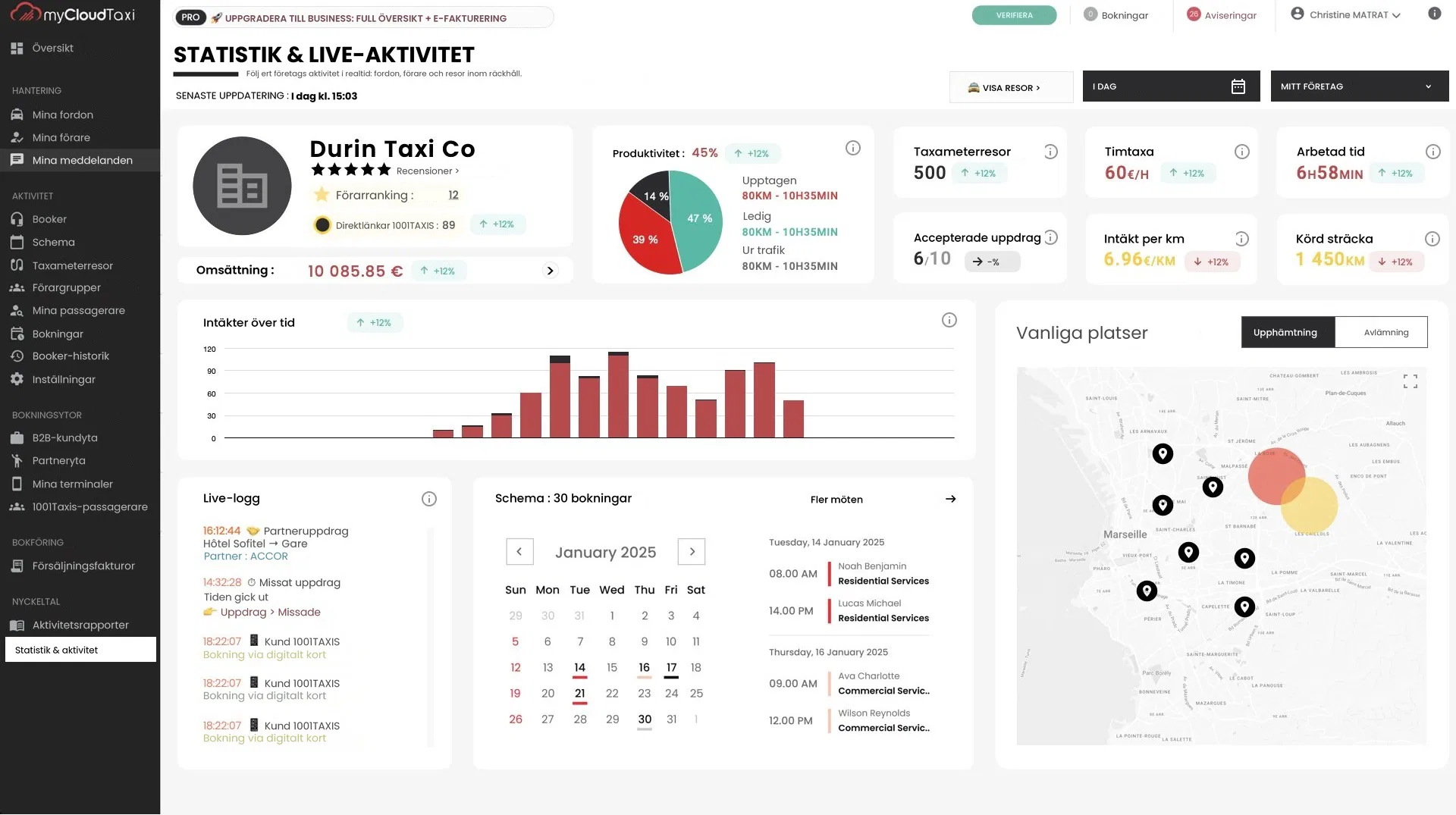Open Aktivitetsrapporter in sidebar
Viewport: 1456px width, 815px height.
80,625
